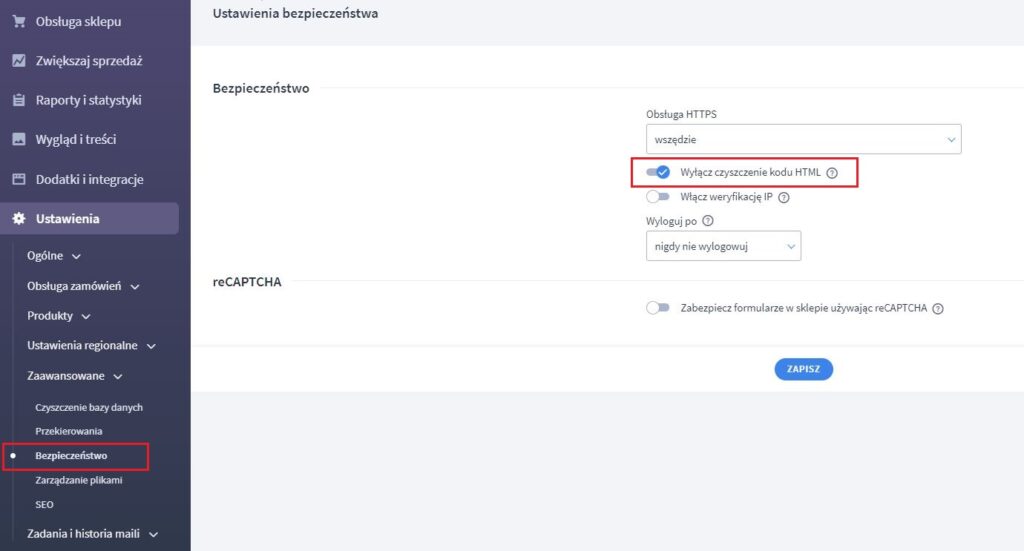Select Zarządzanie plikami in the sidebar
The height and width of the screenshot is (551, 1024).
click(78, 481)
